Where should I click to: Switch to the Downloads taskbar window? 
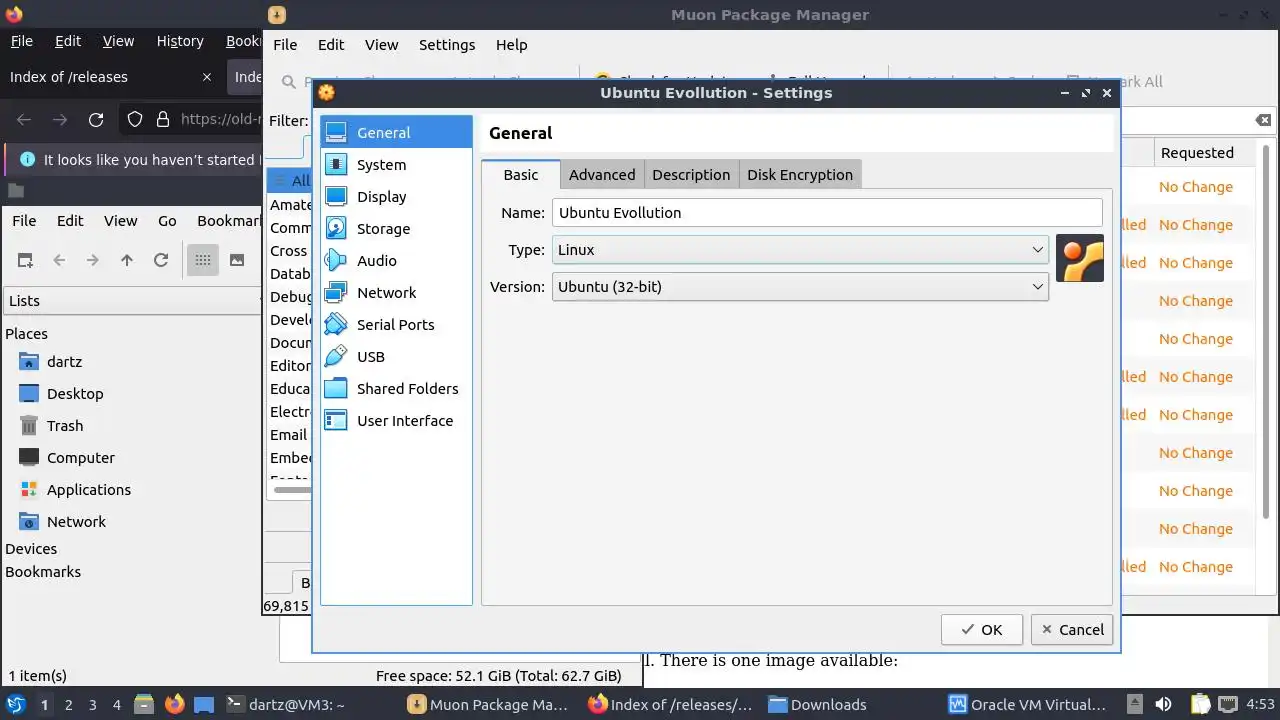point(818,704)
